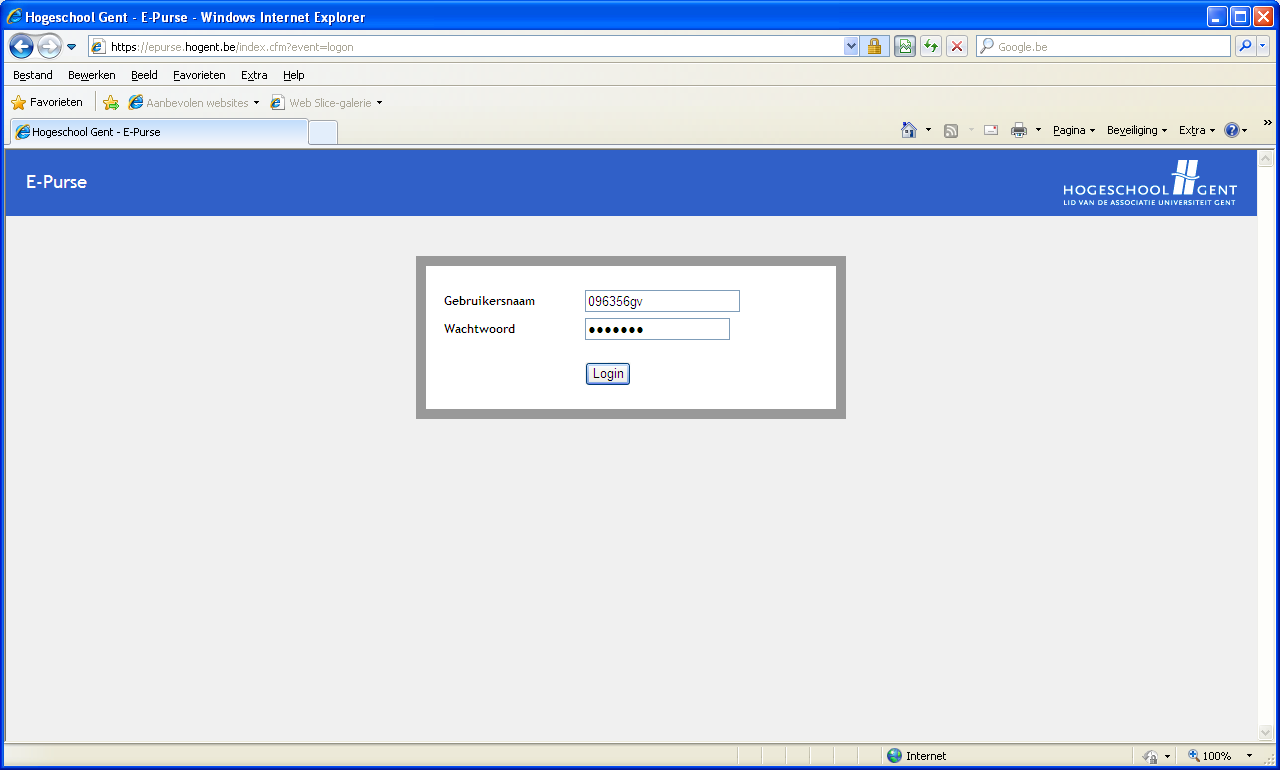Click the Wachtwoord label
The height and width of the screenshot is (770, 1280).
tap(480, 329)
